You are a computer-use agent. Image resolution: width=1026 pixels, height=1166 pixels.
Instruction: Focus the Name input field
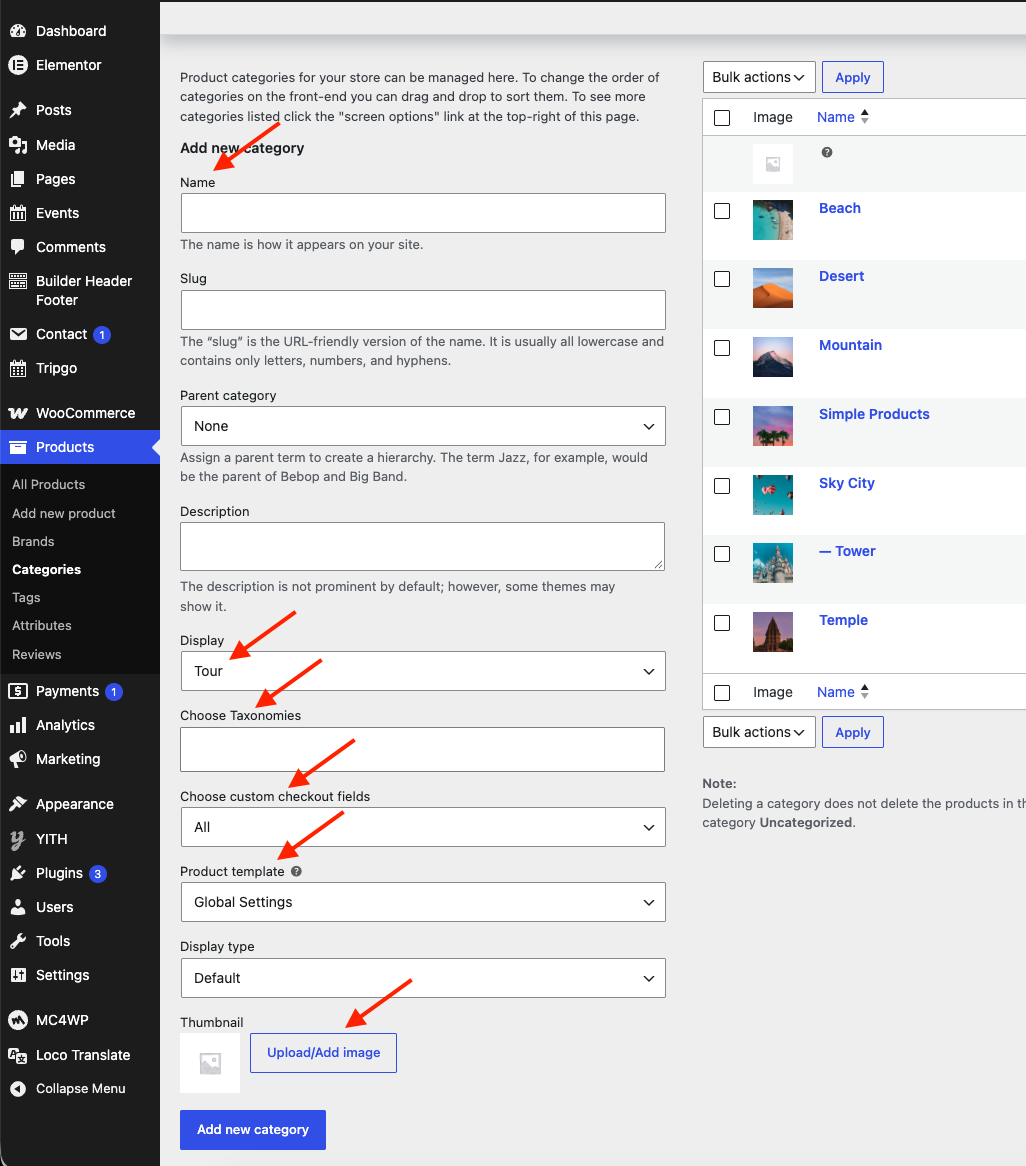(x=423, y=213)
